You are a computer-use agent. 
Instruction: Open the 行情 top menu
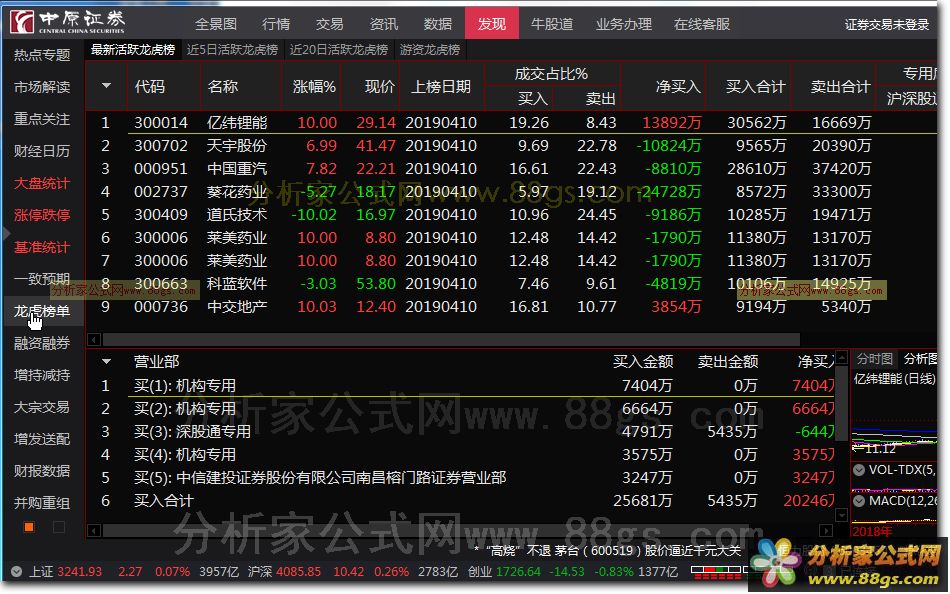pos(276,24)
